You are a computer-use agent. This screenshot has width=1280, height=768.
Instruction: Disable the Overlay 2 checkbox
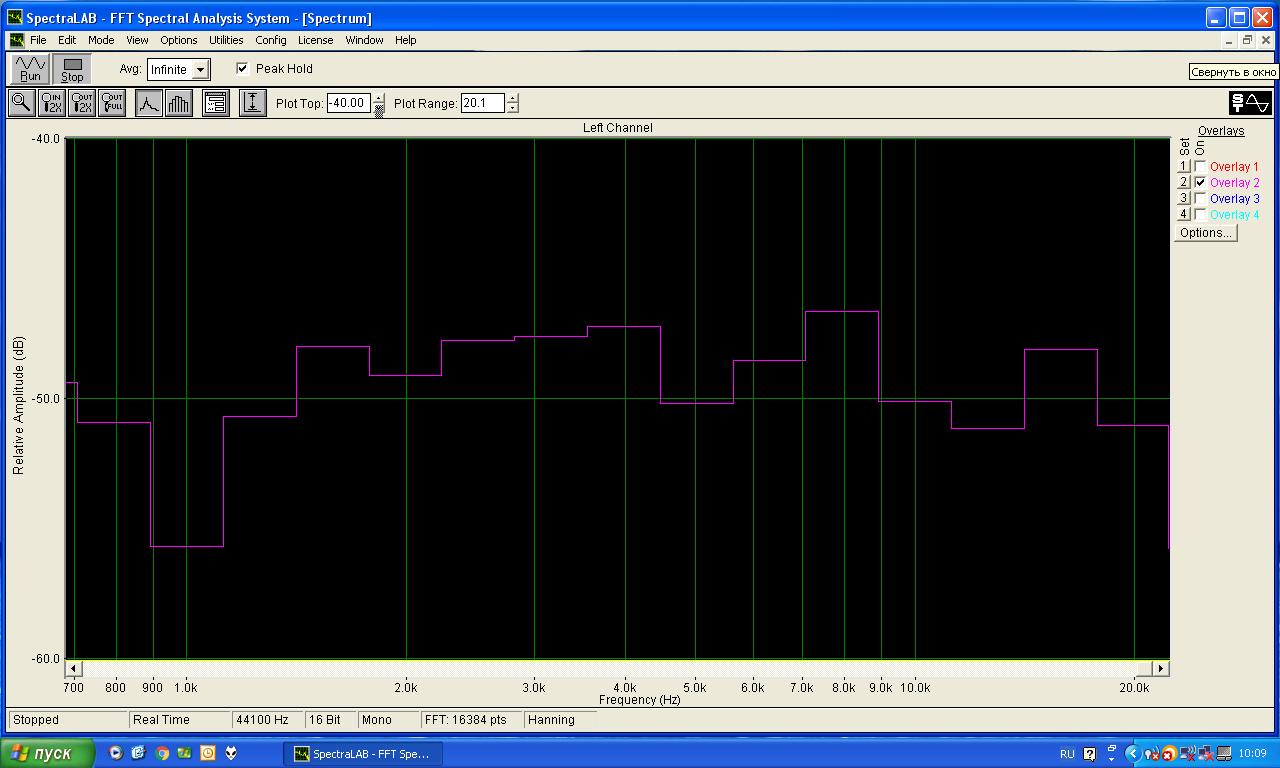1200,183
